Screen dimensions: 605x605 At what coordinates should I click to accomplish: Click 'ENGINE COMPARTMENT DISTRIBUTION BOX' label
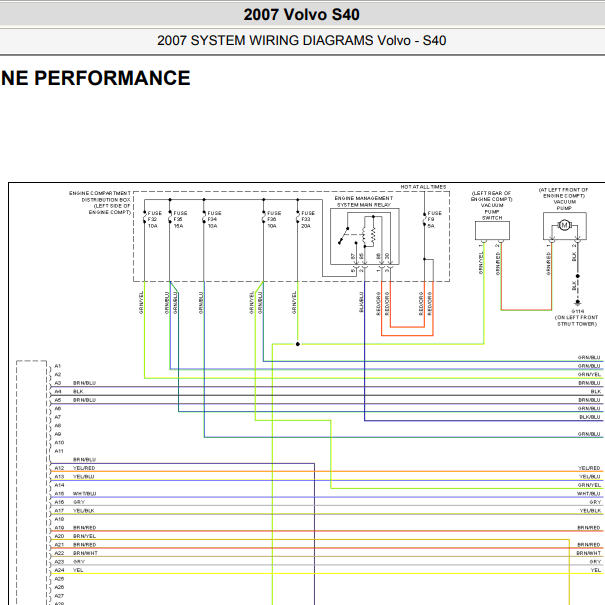100,203
